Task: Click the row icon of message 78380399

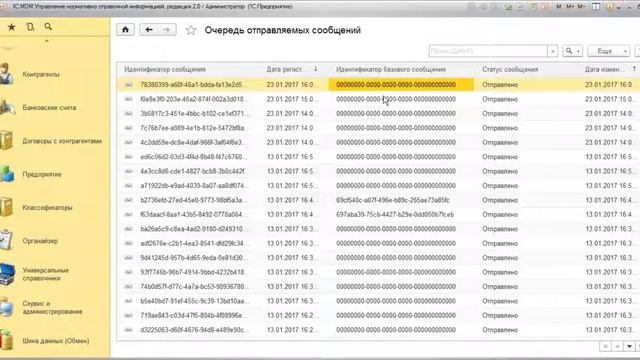Action: pos(129,85)
